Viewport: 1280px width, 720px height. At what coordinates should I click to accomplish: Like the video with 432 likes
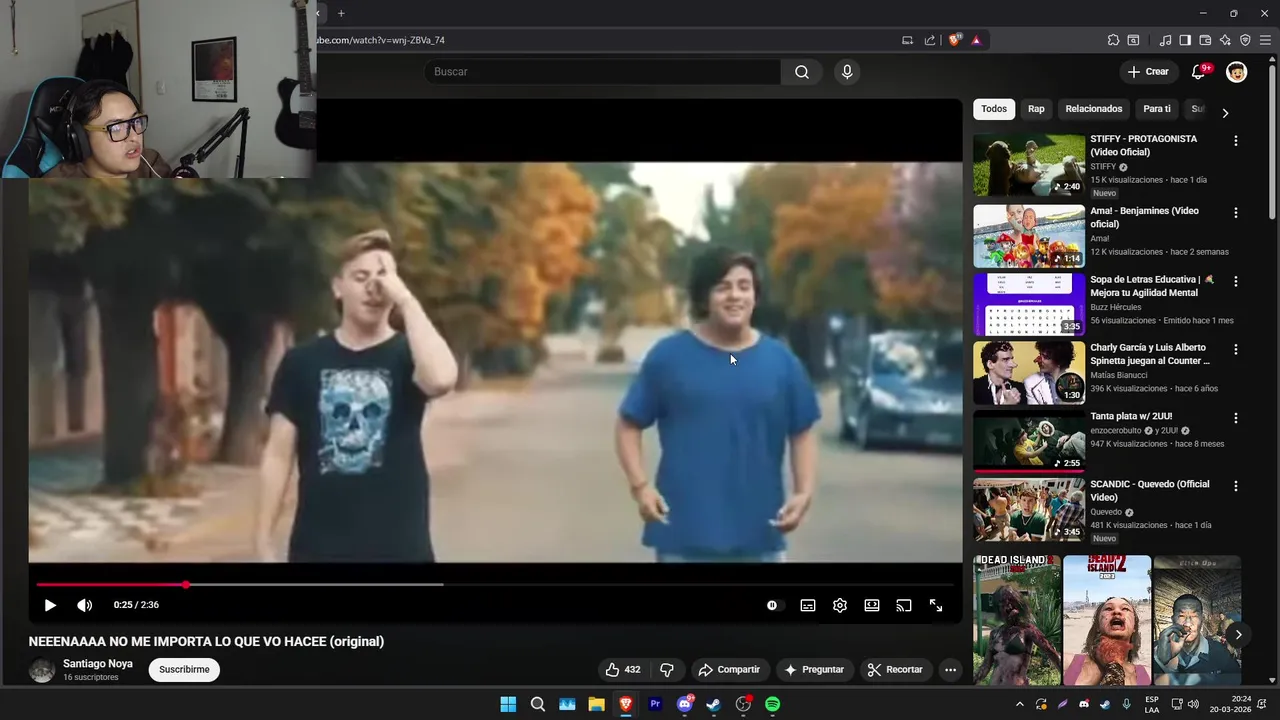(x=622, y=670)
